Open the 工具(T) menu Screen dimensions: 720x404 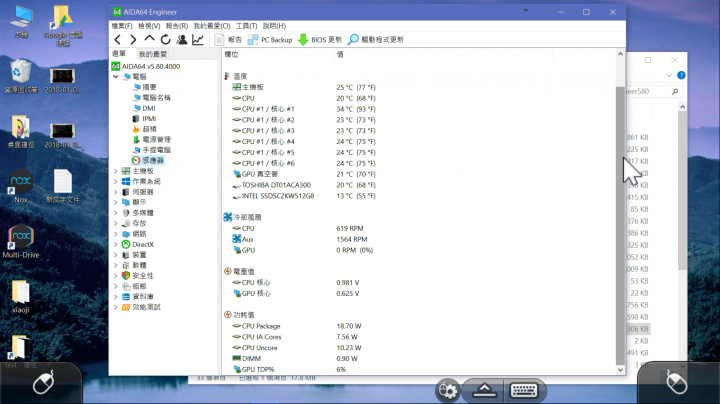[247, 26]
